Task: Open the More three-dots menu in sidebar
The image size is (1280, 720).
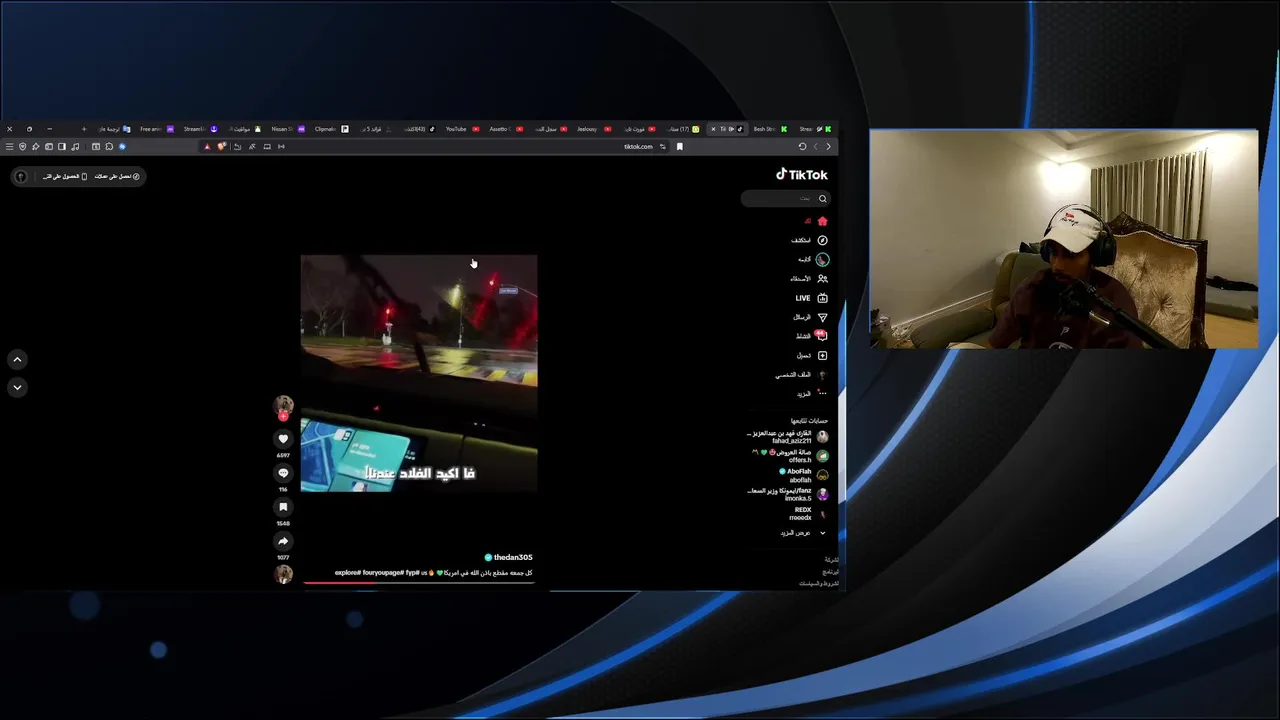Action: (x=822, y=394)
